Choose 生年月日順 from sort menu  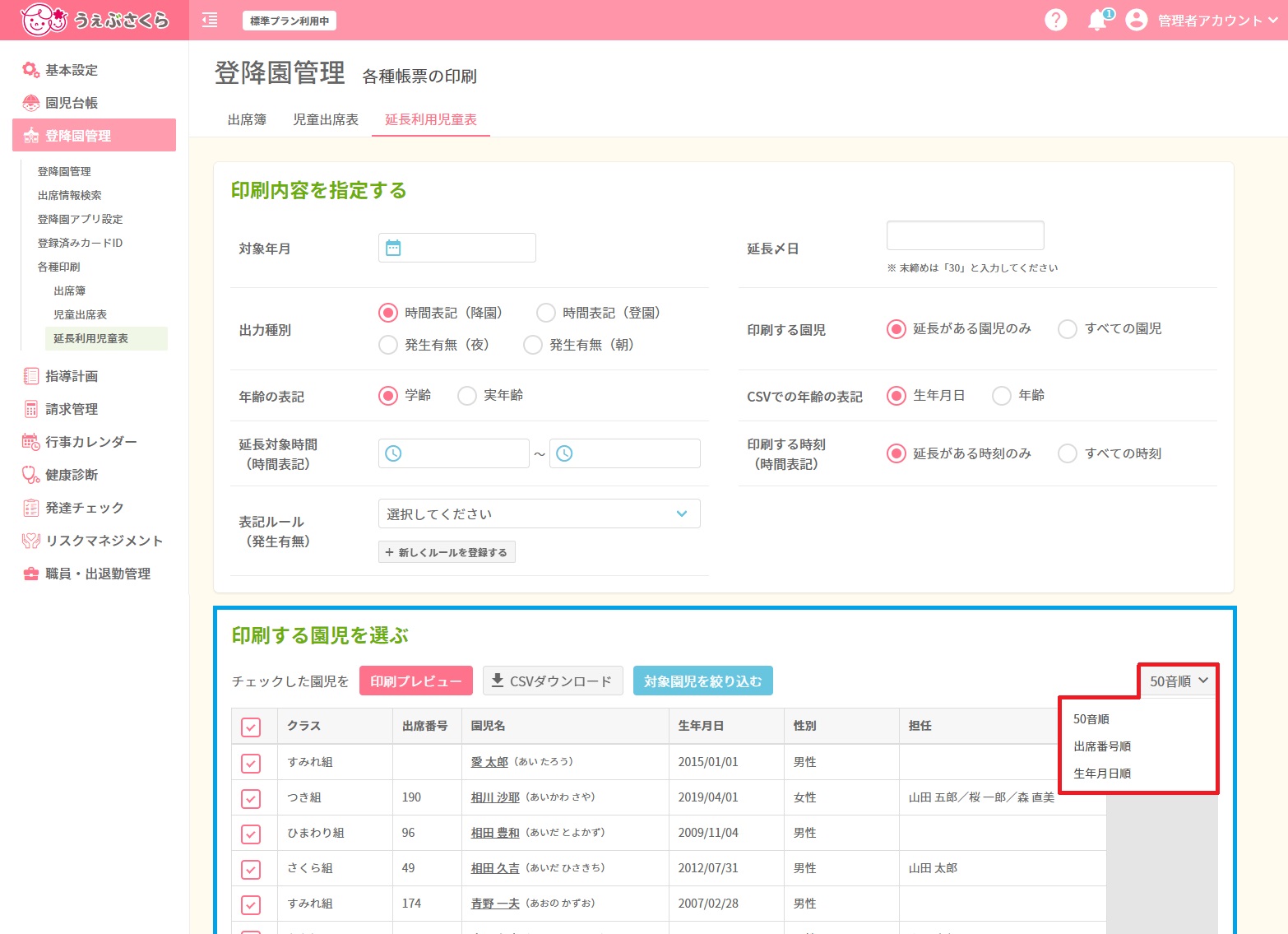(x=1102, y=774)
